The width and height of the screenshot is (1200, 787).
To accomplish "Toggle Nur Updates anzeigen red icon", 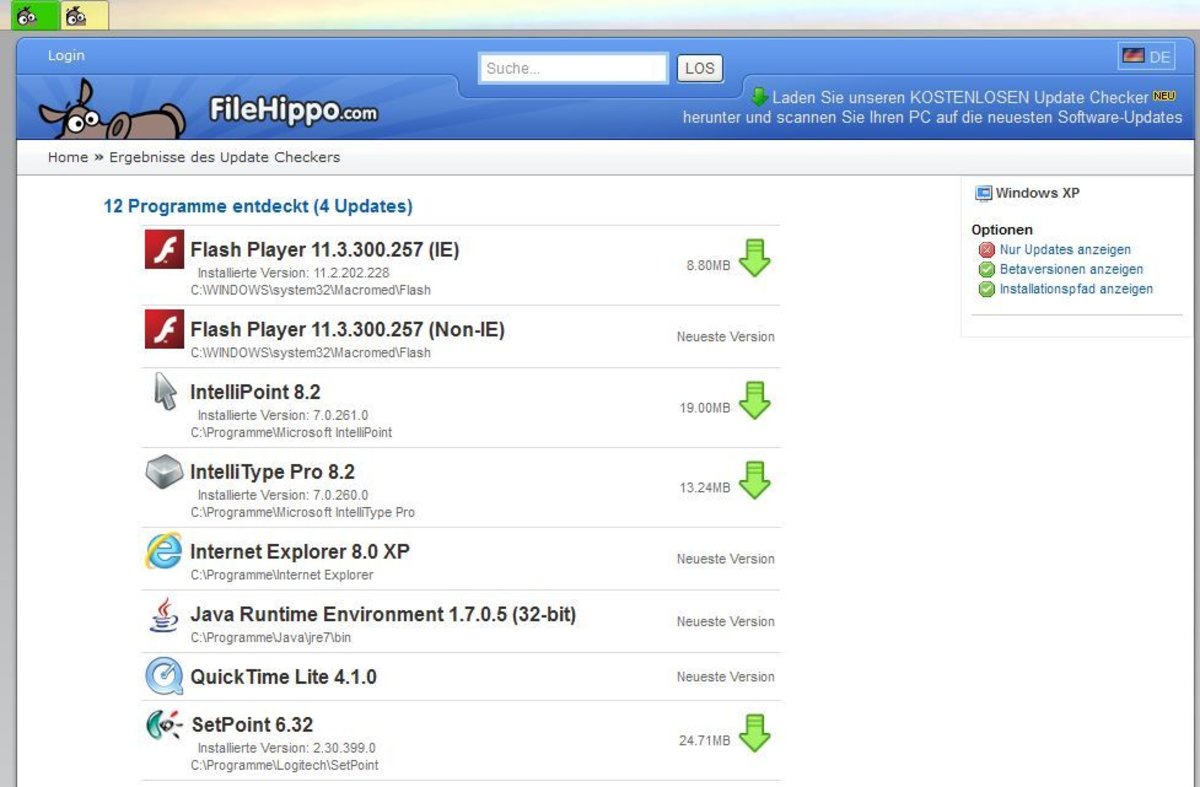I will pyautogui.click(x=987, y=250).
